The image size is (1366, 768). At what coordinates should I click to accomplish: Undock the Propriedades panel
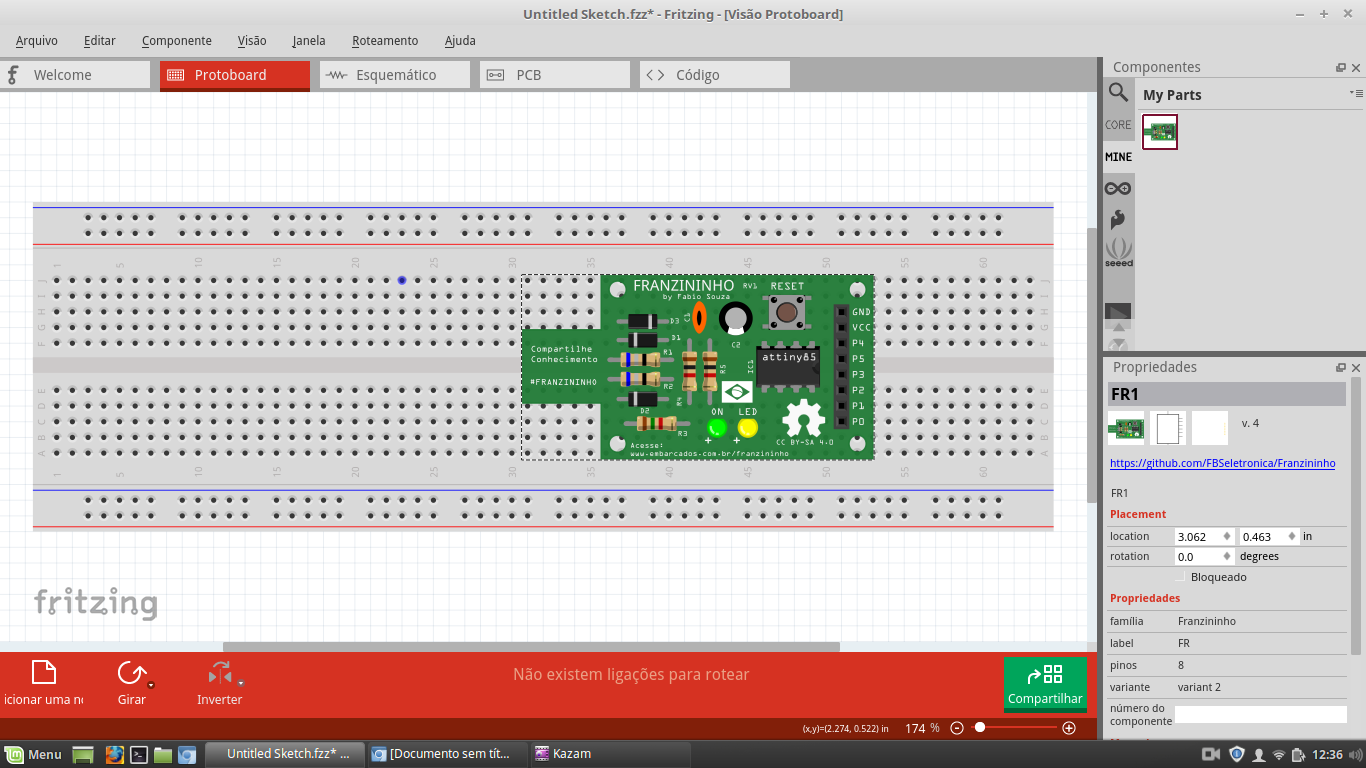[1341, 368]
